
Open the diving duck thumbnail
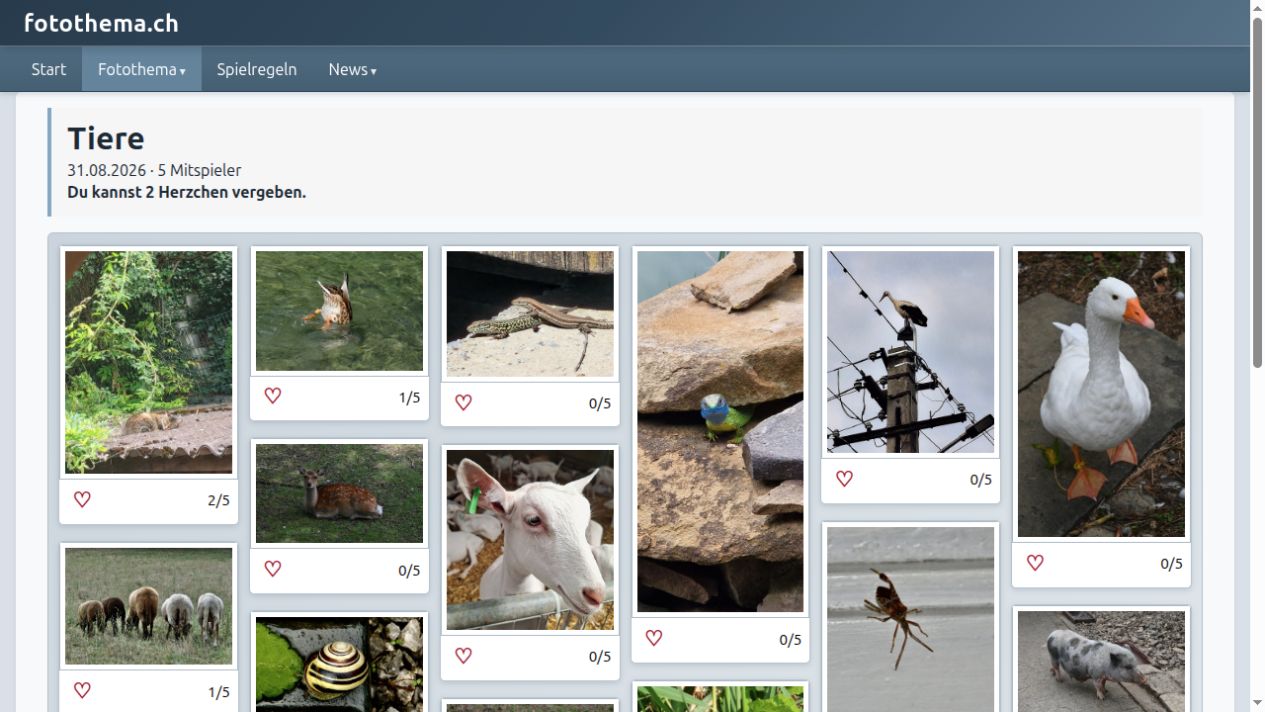click(339, 311)
